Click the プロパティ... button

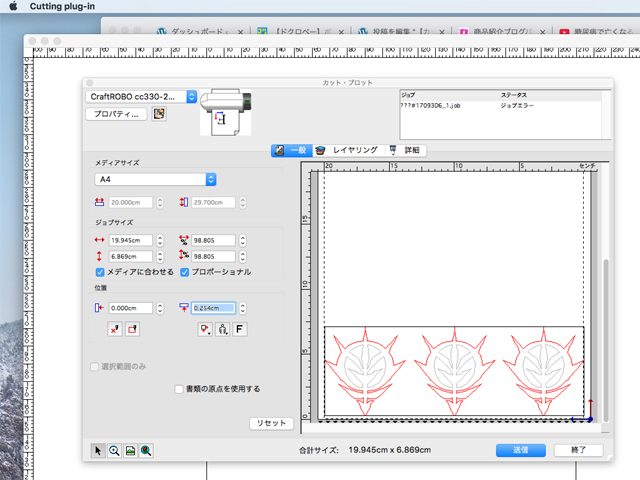(x=116, y=114)
